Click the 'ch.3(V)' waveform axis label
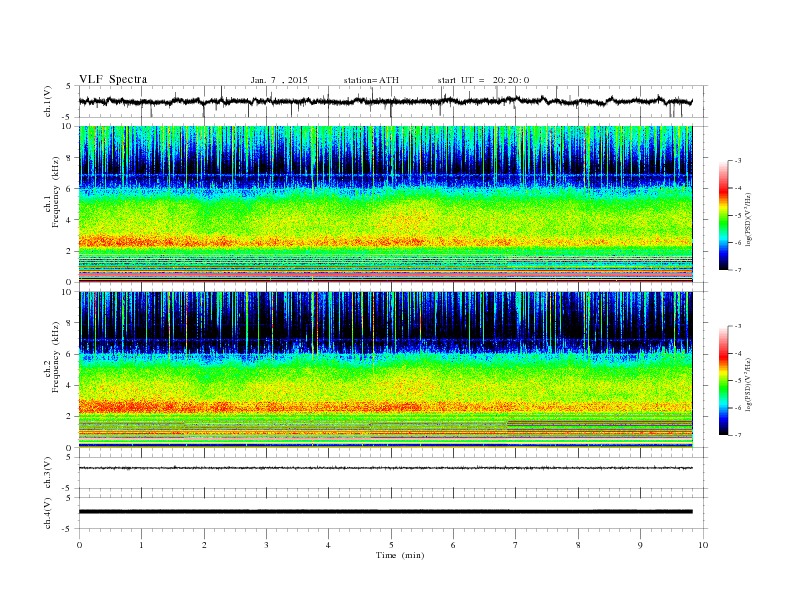The width and height of the screenshot is (792, 612). (x=48, y=473)
